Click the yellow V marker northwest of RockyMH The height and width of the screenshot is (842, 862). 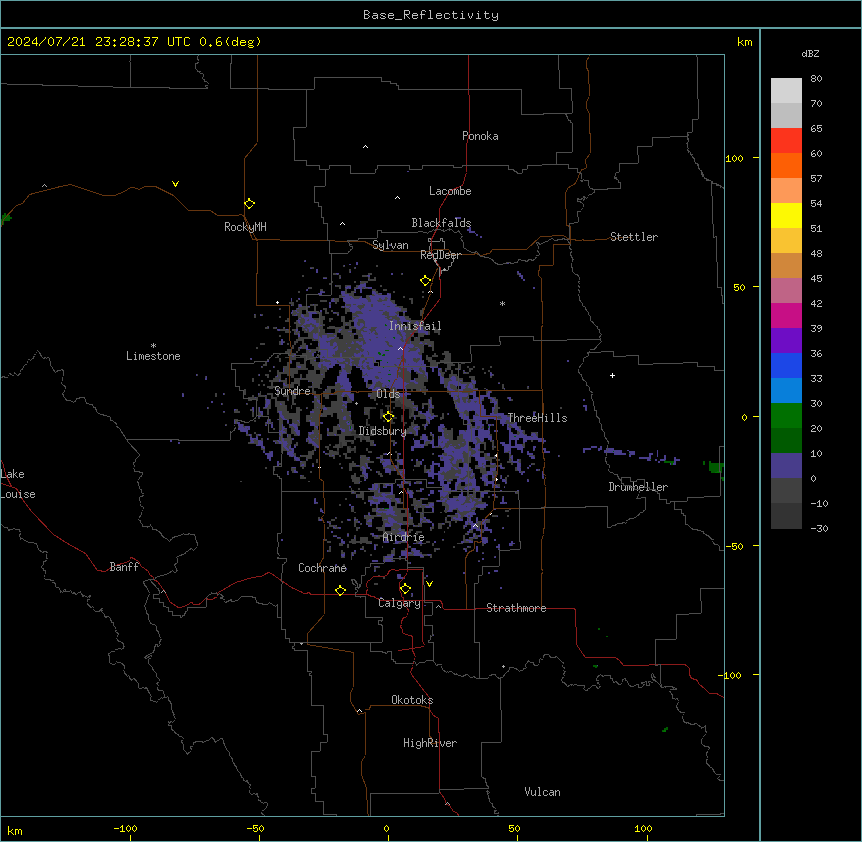click(175, 184)
